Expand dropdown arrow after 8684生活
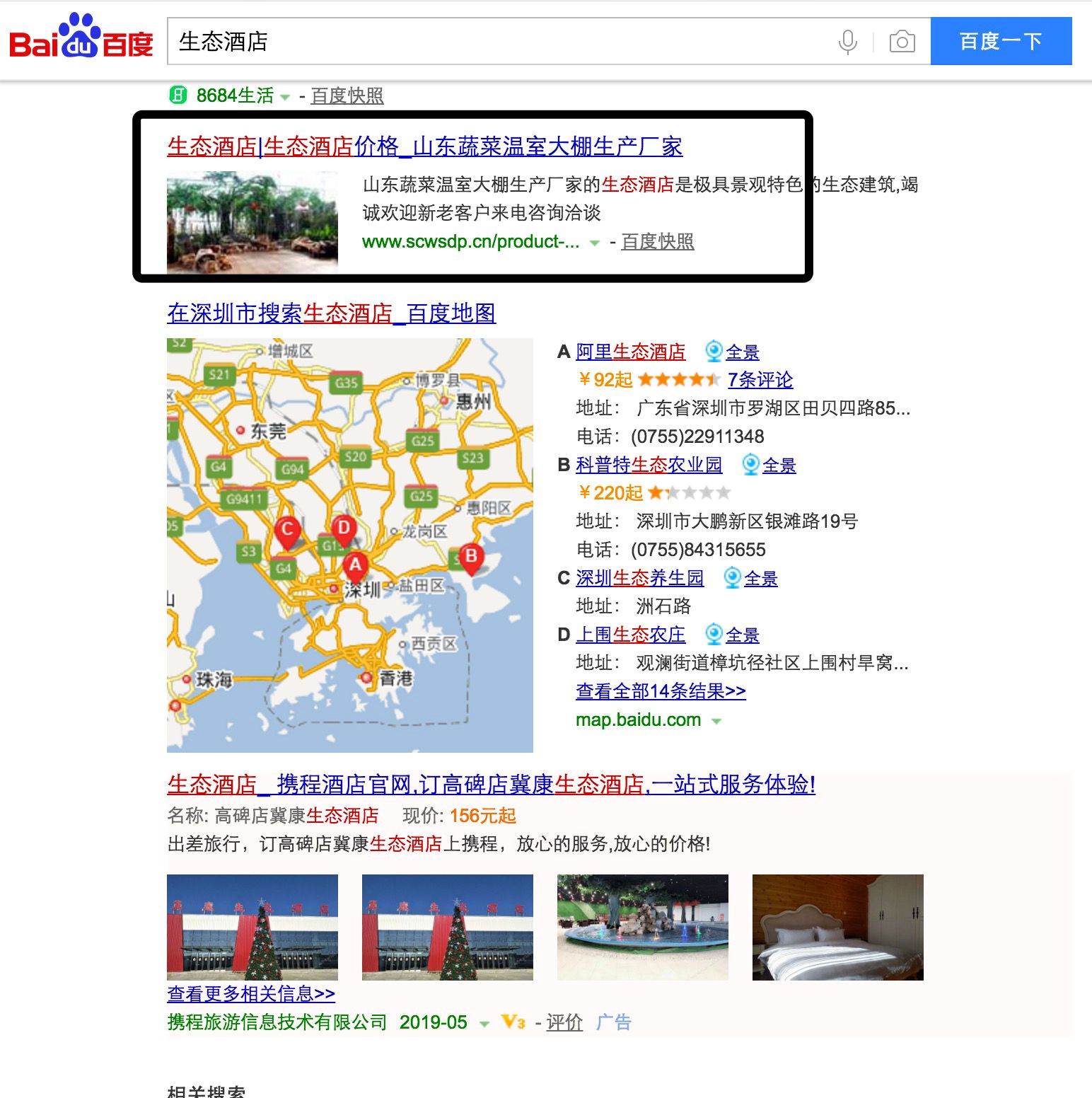1092x1098 pixels. (285, 96)
